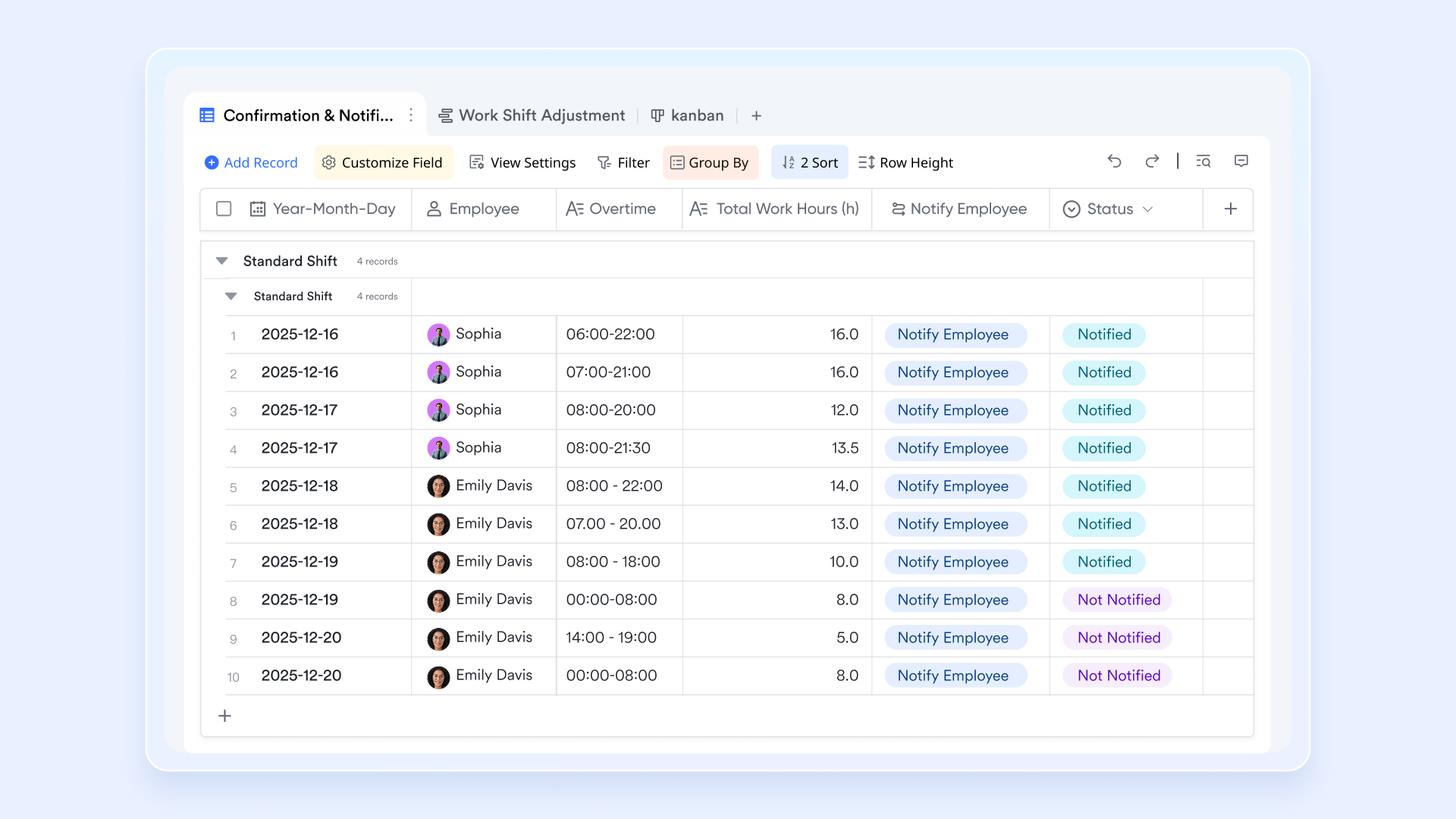Viewport: 1456px width, 819px height.
Task: Open the Status column dropdown arrow
Action: coord(1148,209)
